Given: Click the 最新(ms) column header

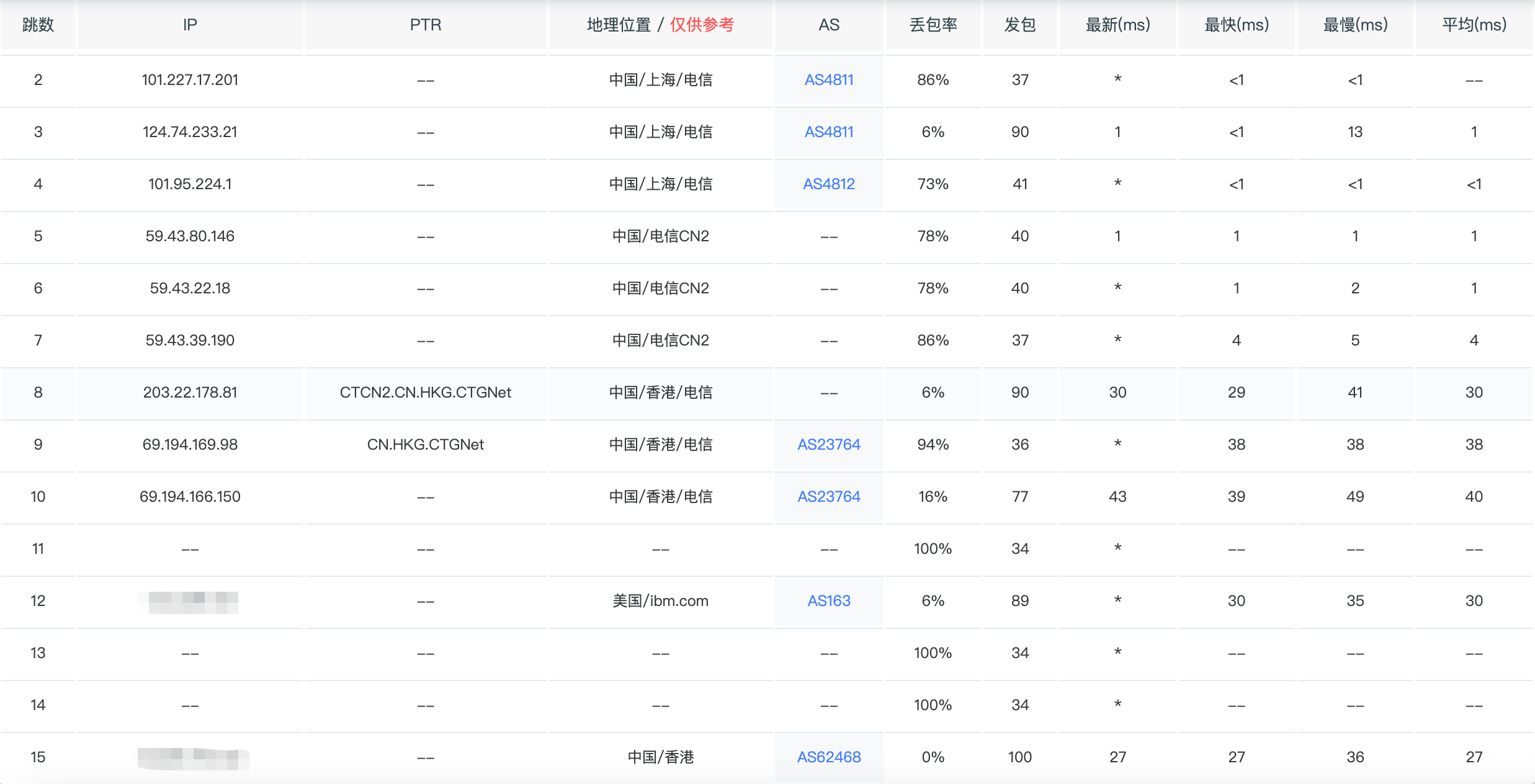Looking at the screenshot, I should (1117, 25).
